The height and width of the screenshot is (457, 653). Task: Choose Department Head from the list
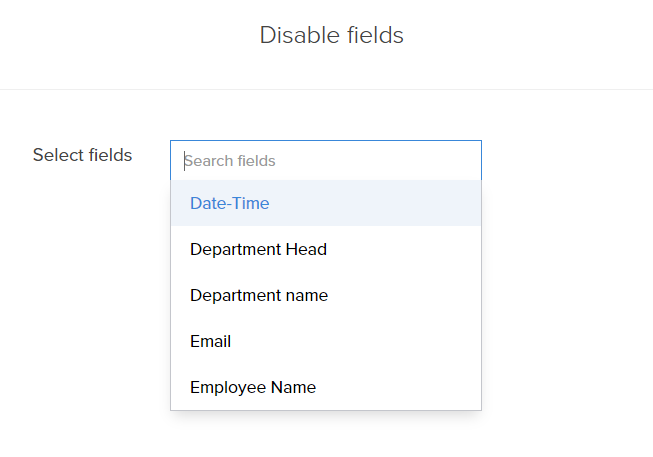click(258, 249)
